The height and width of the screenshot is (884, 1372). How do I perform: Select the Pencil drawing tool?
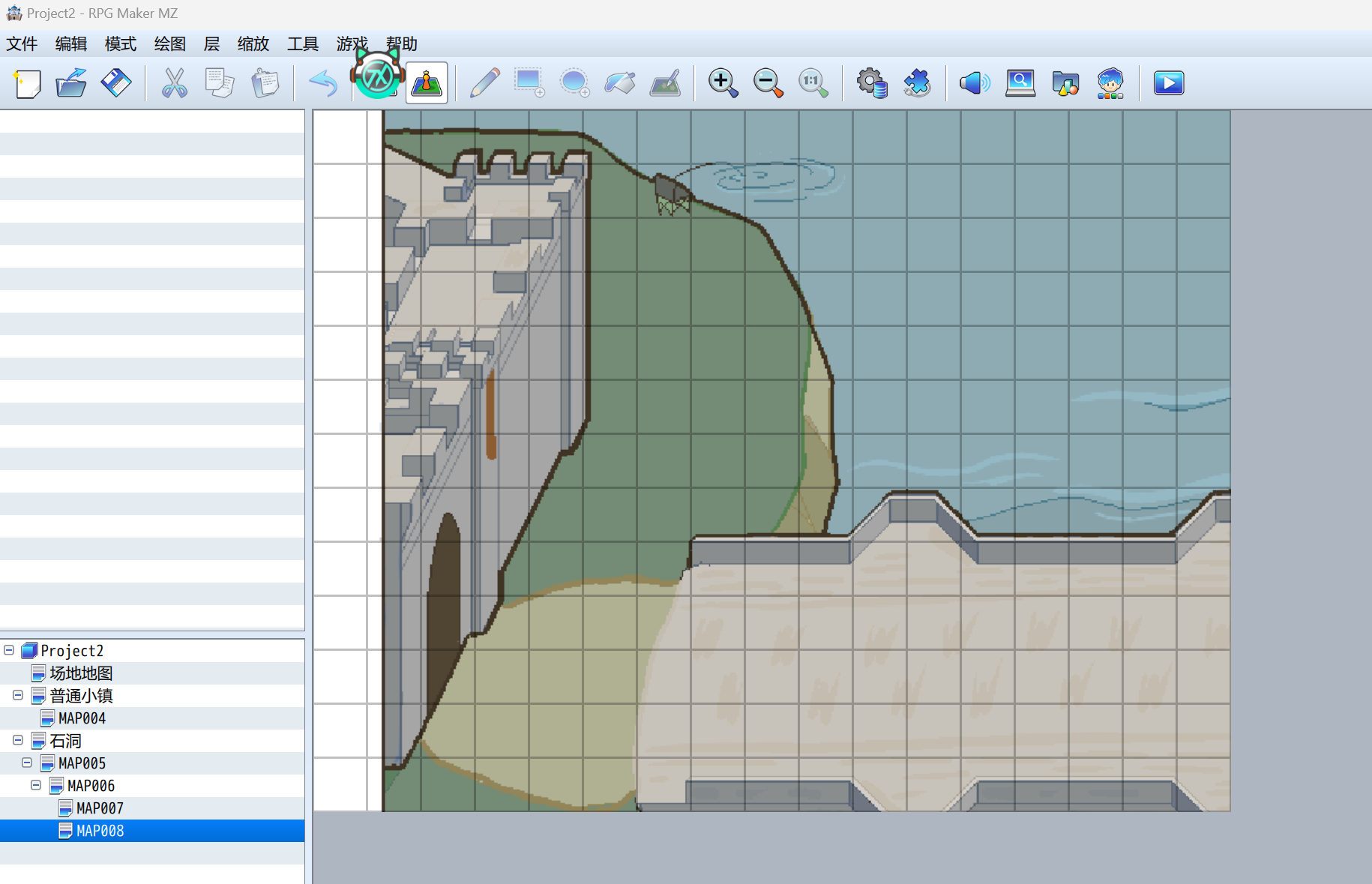pyautogui.click(x=484, y=83)
